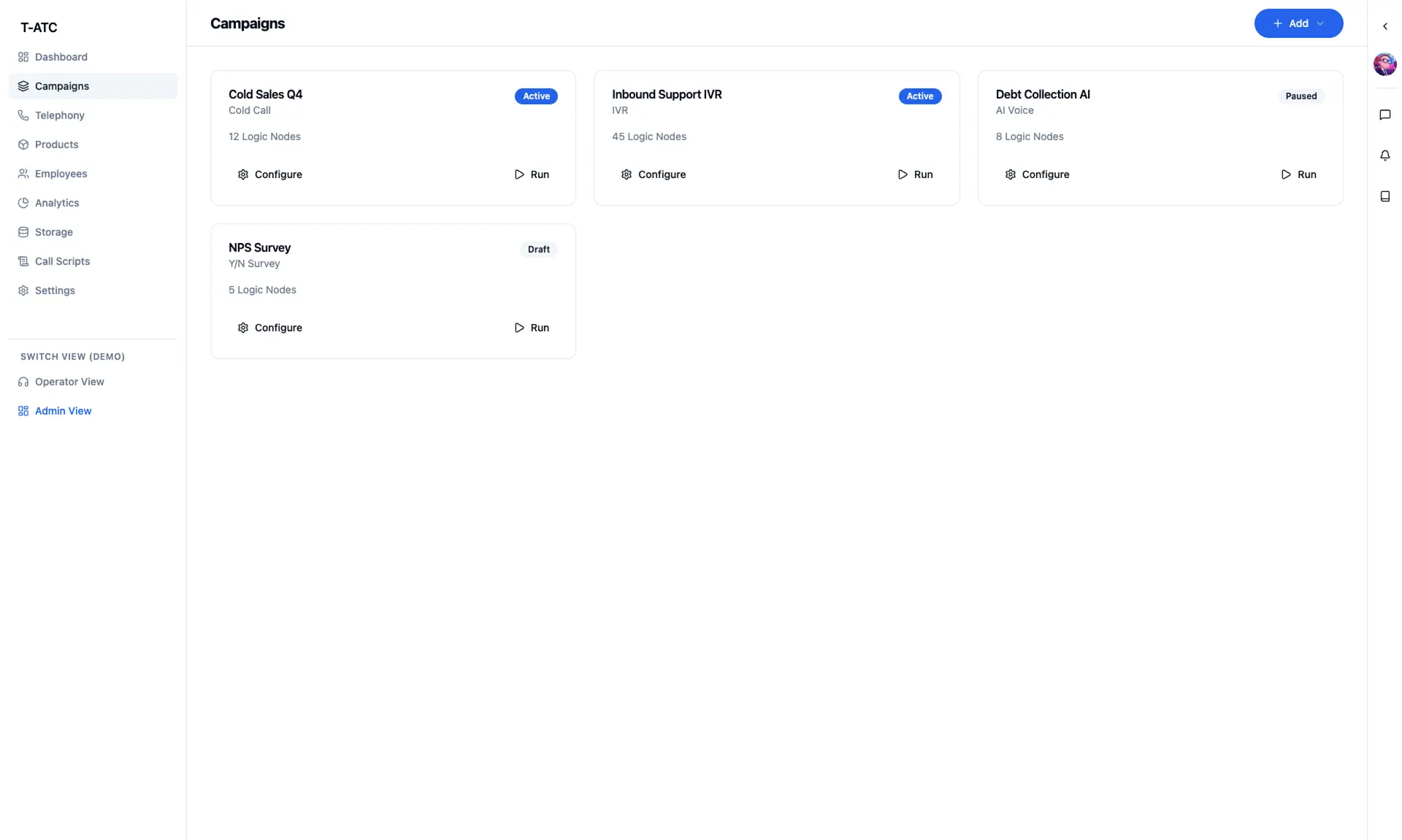Click the Draft badge on NPS Survey
The image size is (1402, 840).
point(538,249)
